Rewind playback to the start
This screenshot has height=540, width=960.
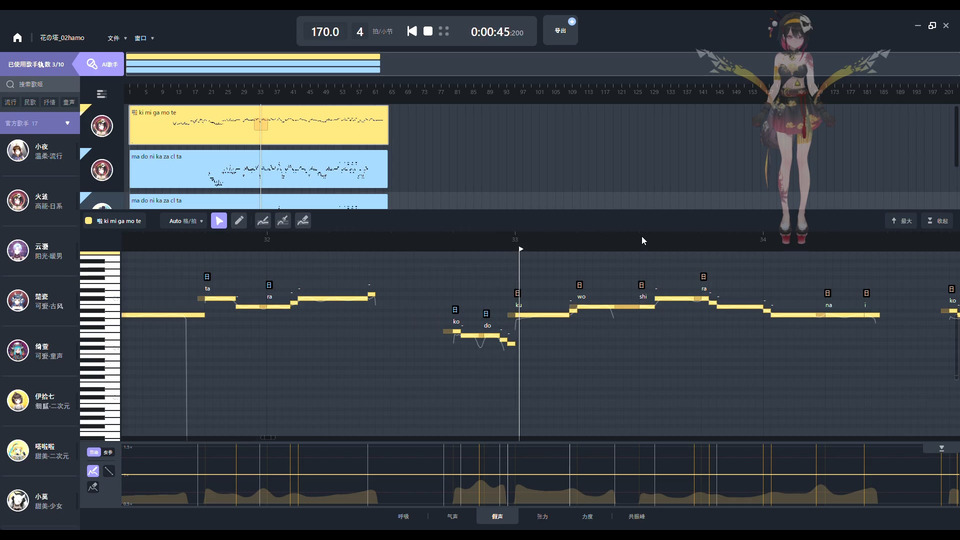coord(412,31)
